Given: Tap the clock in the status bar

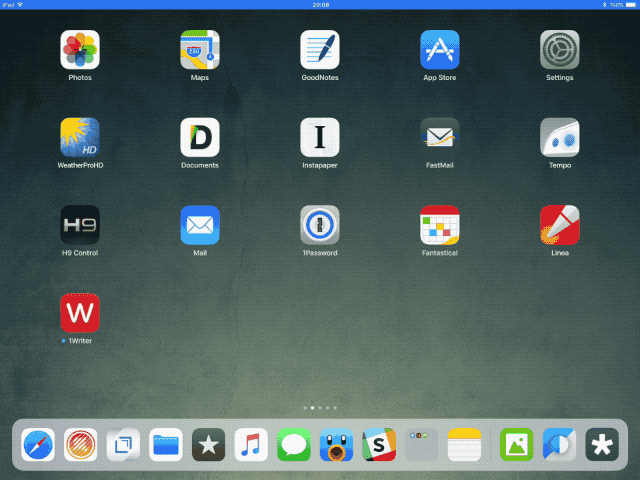Looking at the screenshot, I should tap(321, 5).
